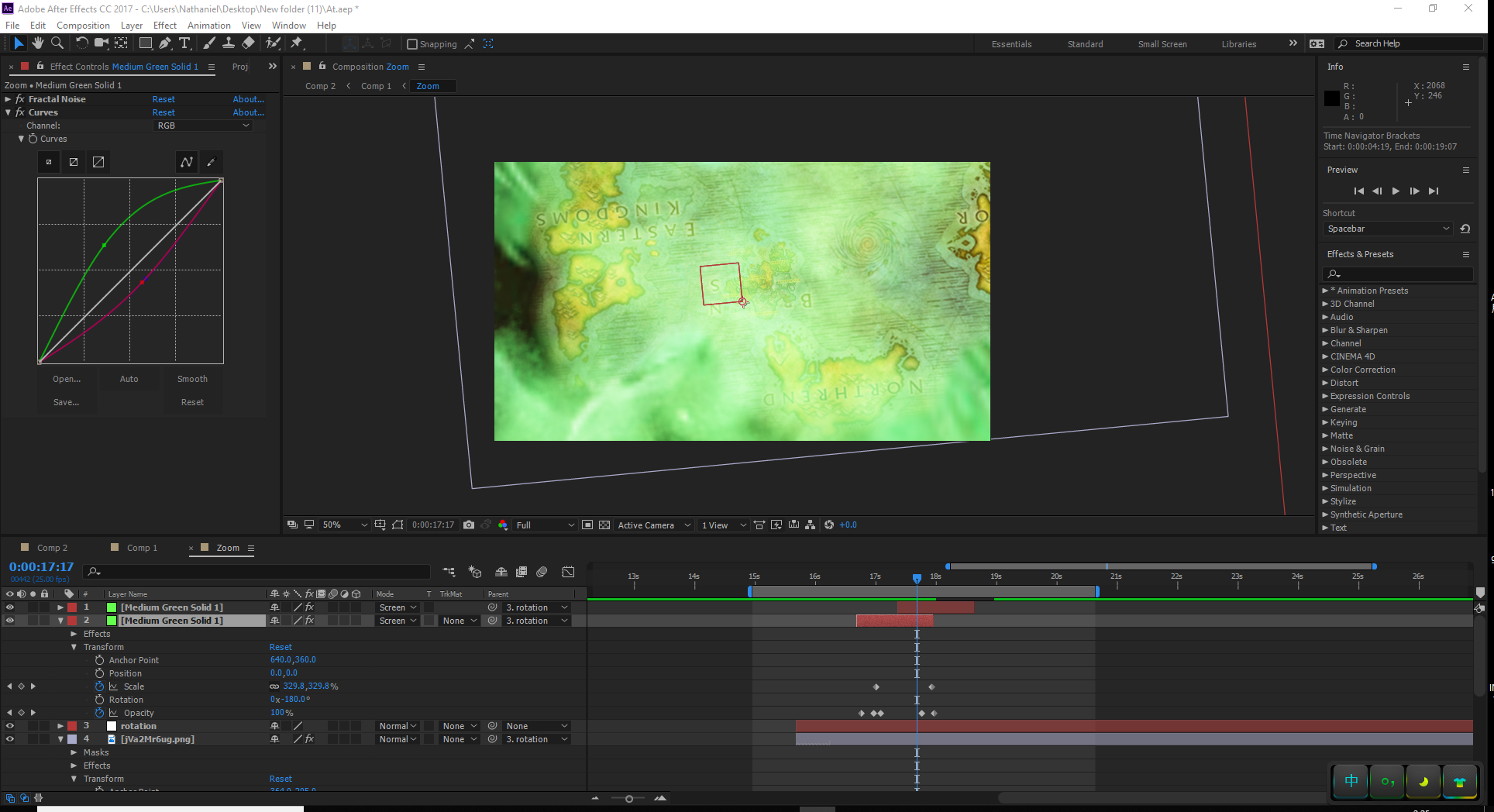Select the Zoom tool in toolbar
Screen dimensions: 1494x812
pos(57,43)
